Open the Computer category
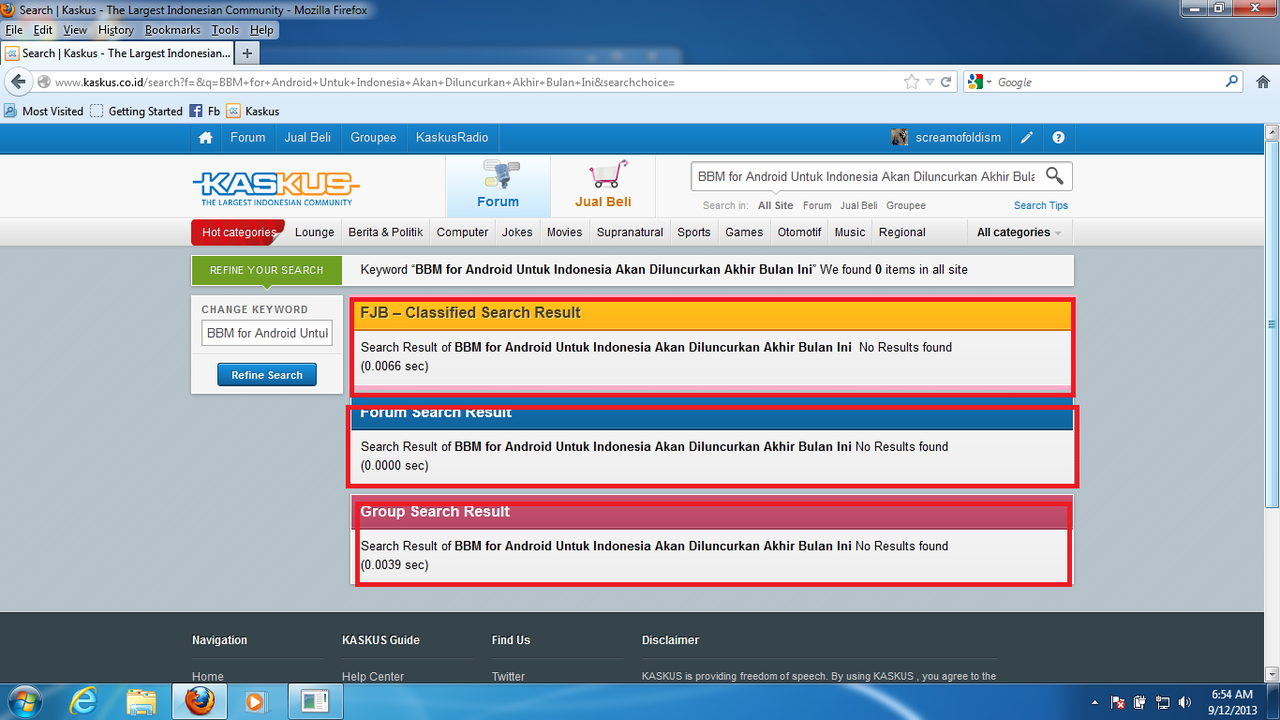 coord(463,232)
